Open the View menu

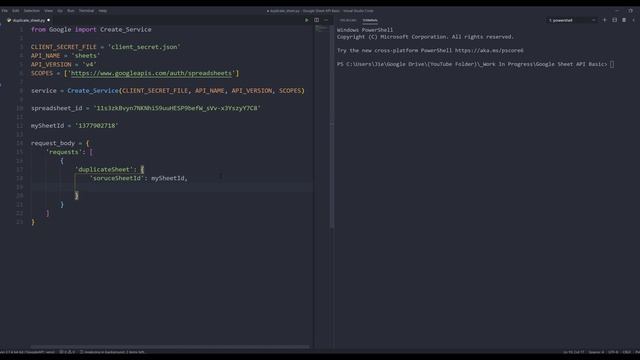(x=48, y=11)
